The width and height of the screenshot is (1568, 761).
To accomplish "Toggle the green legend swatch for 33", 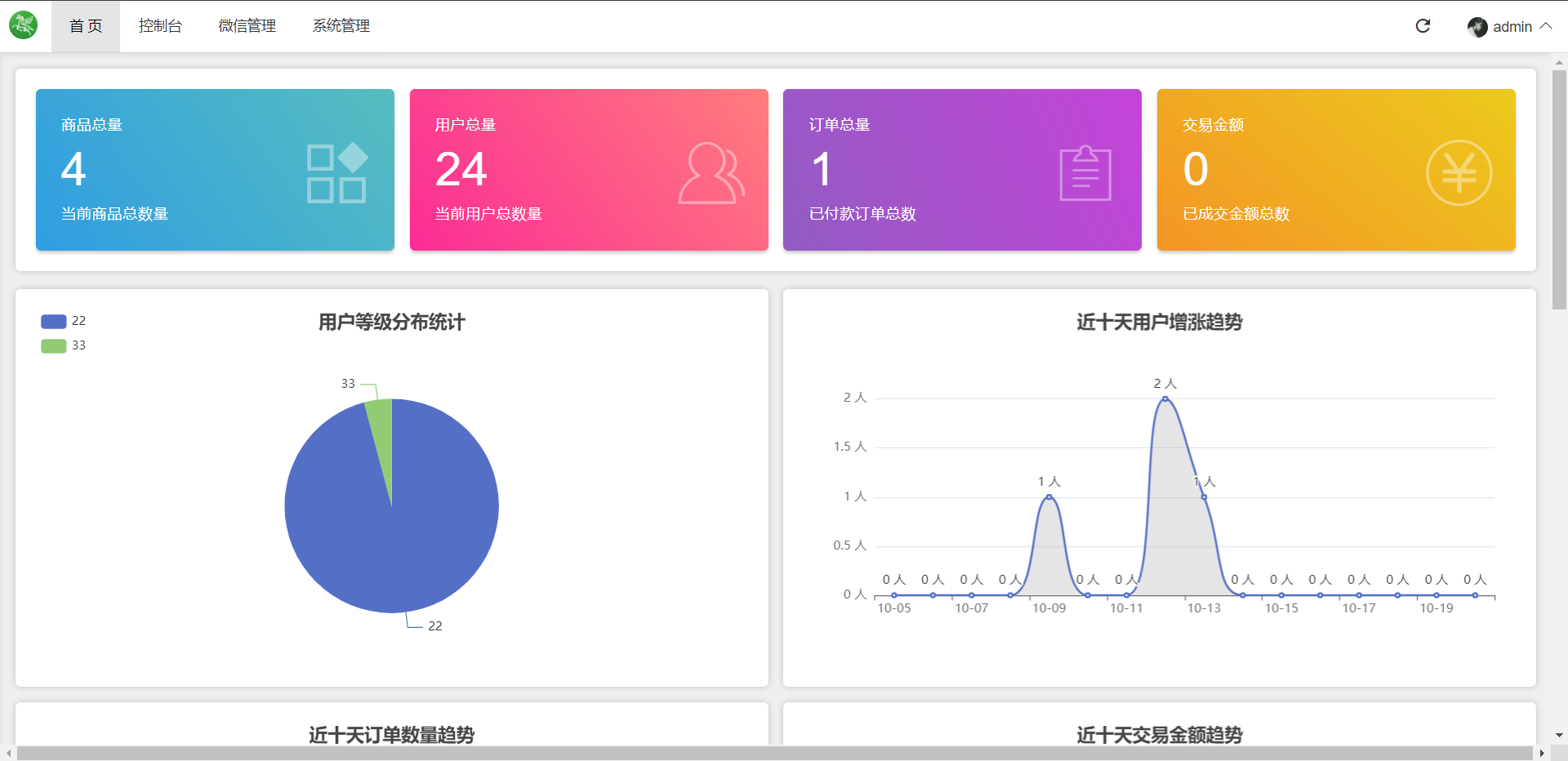I will [54, 346].
